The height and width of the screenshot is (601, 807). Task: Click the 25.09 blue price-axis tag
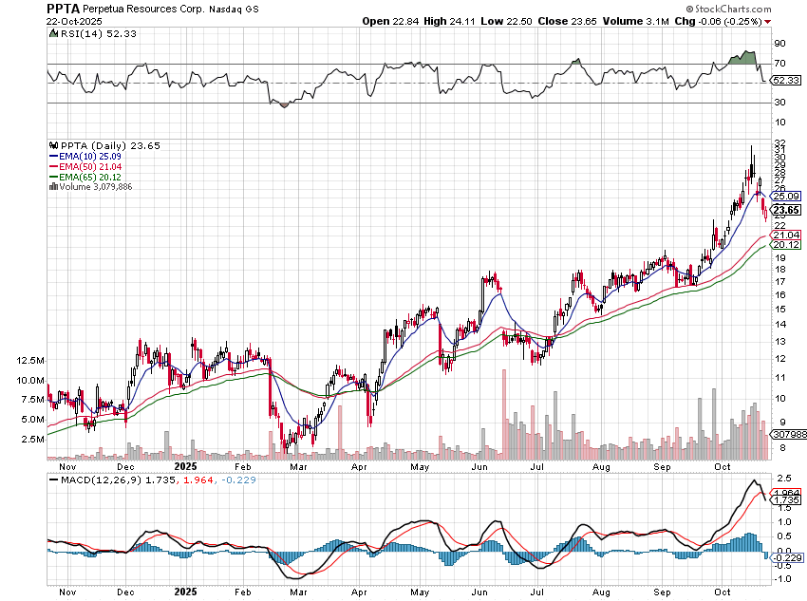(786, 197)
